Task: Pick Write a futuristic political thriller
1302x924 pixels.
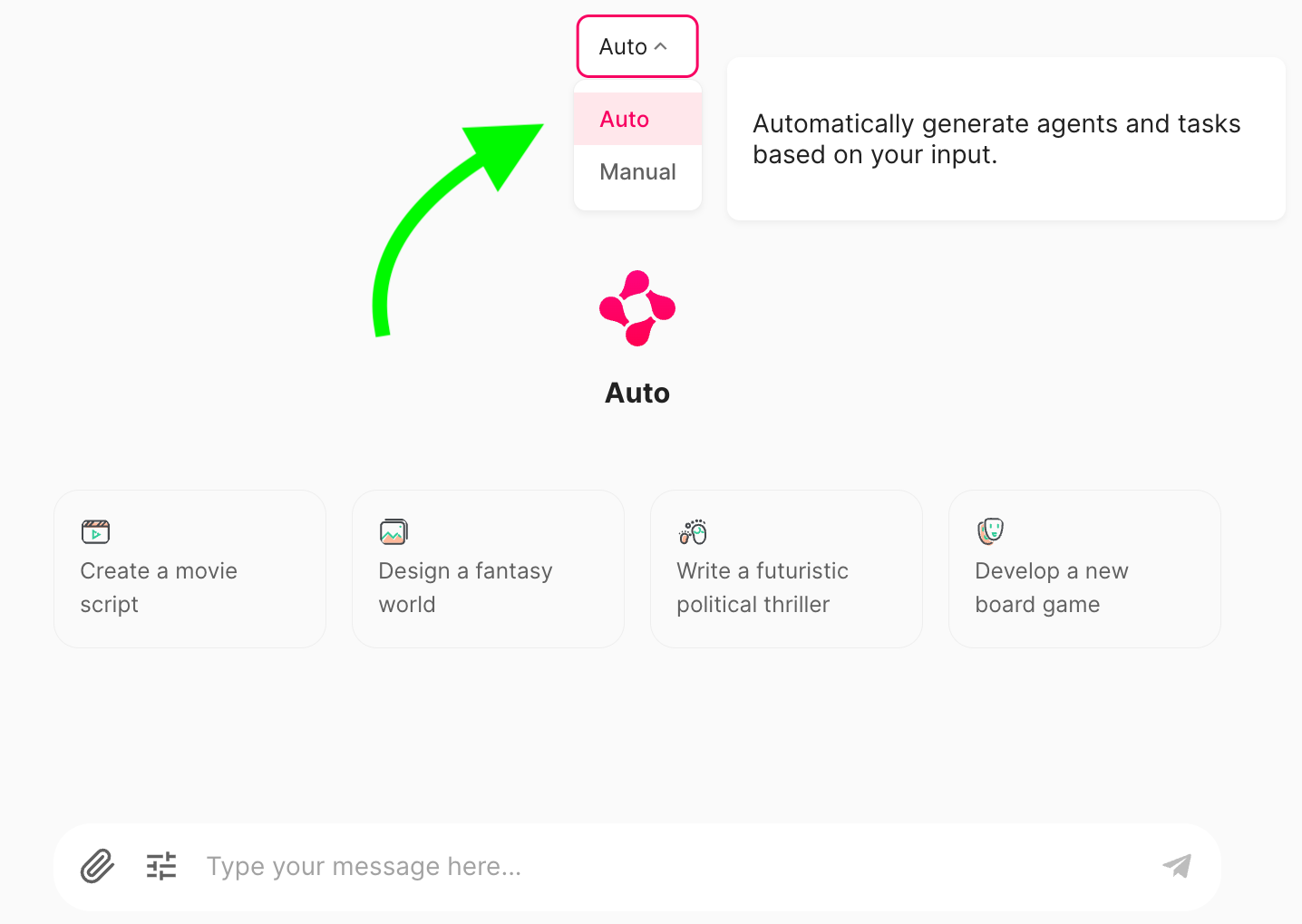Action: (785, 569)
